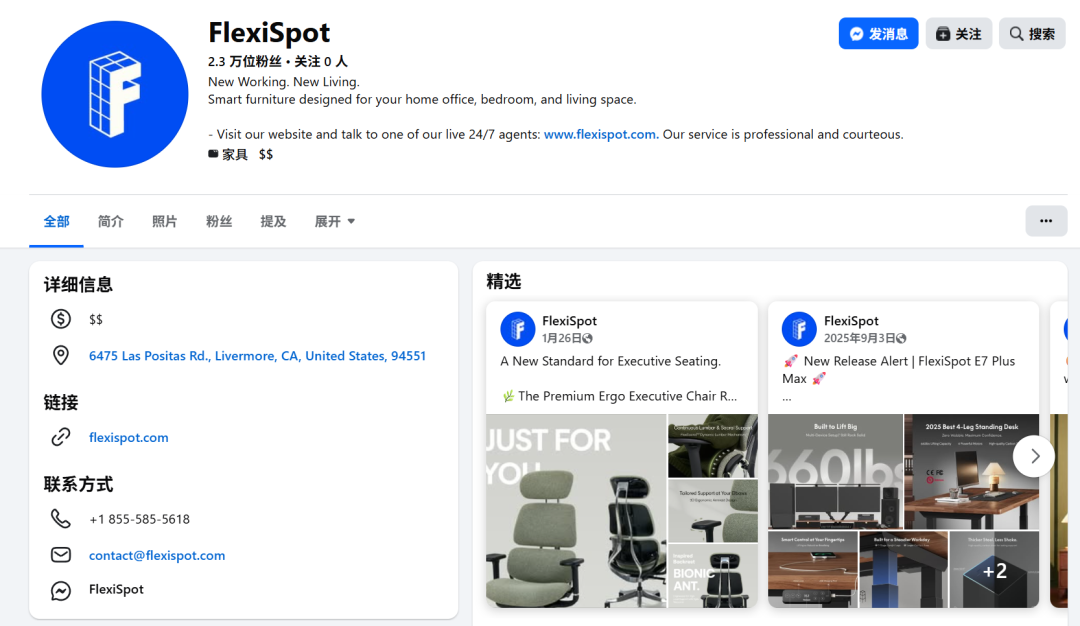Click the Messenger icon beside FlexiSpot contact
Image resolution: width=1080 pixels, height=626 pixels.
point(61,590)
